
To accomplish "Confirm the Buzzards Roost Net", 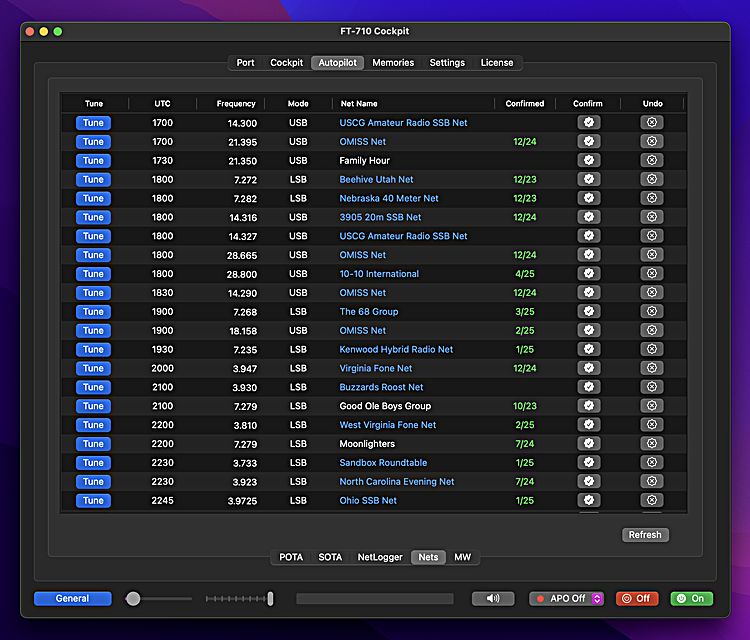I will click(x=589, y=387).
